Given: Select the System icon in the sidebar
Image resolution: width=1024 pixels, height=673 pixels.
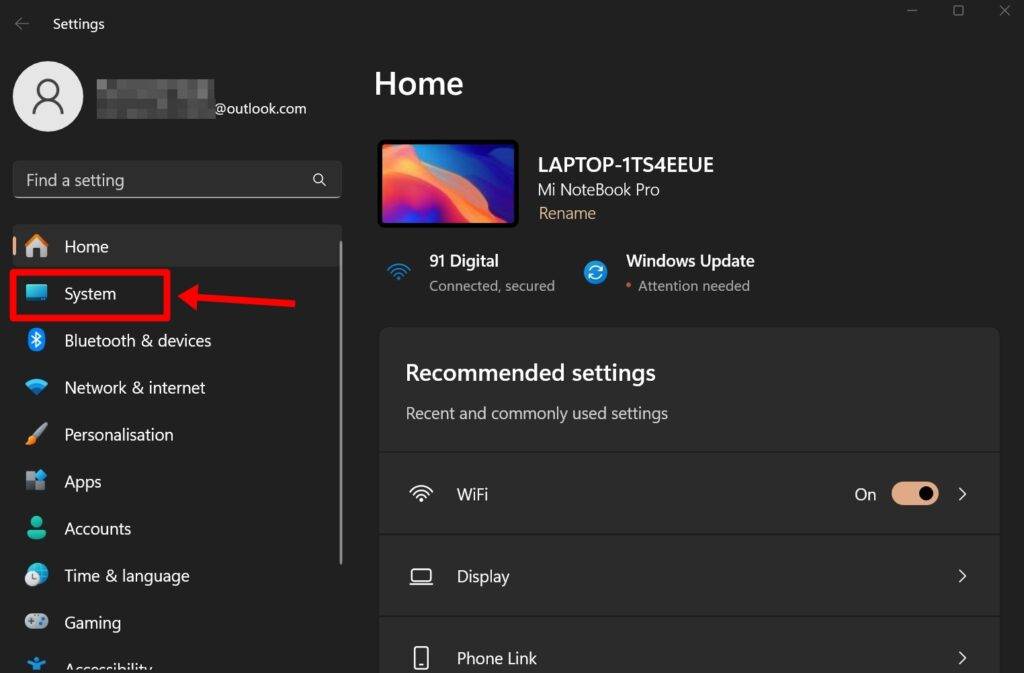Looking at the screenshot, I should (35, 294).
